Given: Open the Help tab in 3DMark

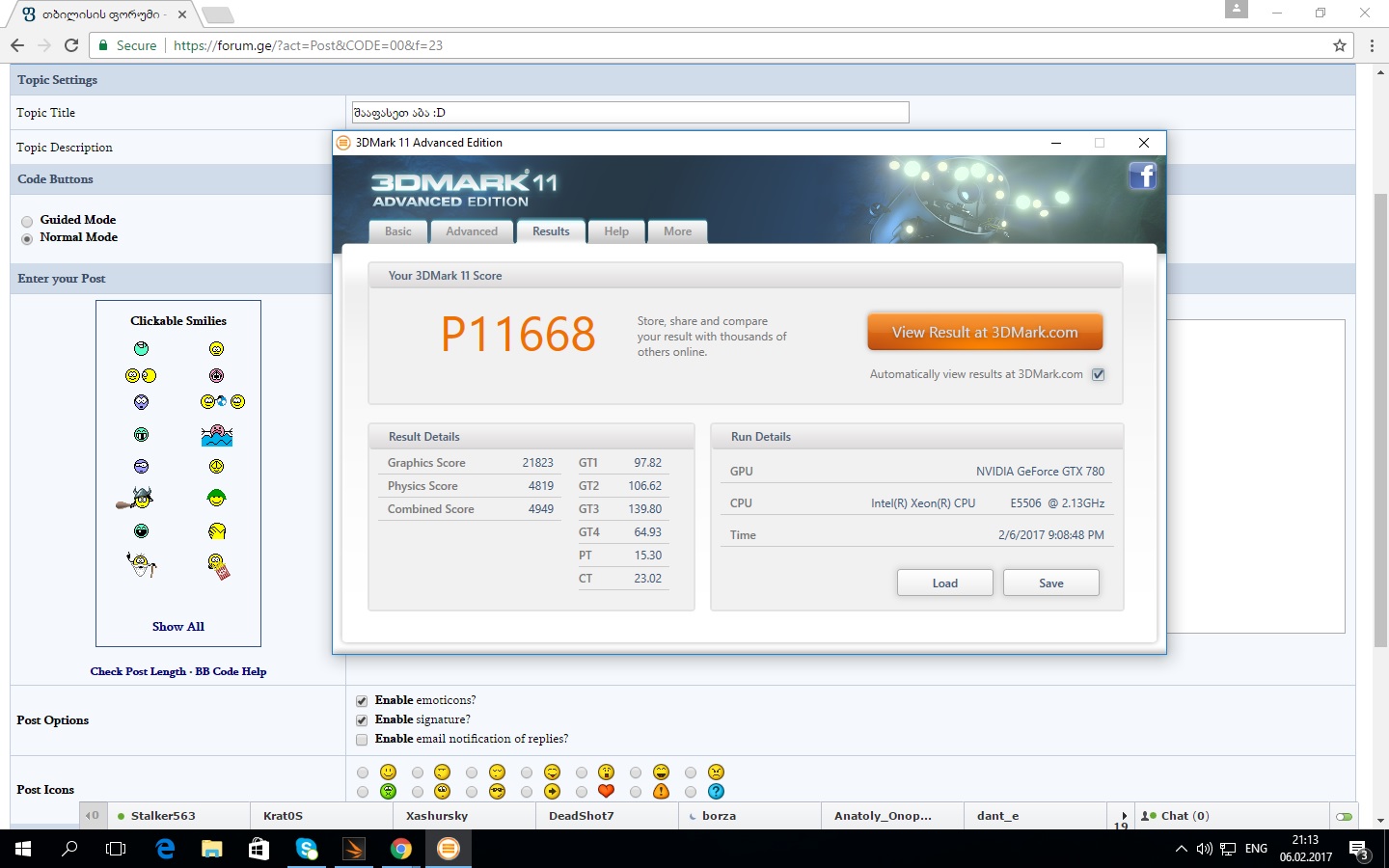Looking at the screenshot, I should 616,231.
